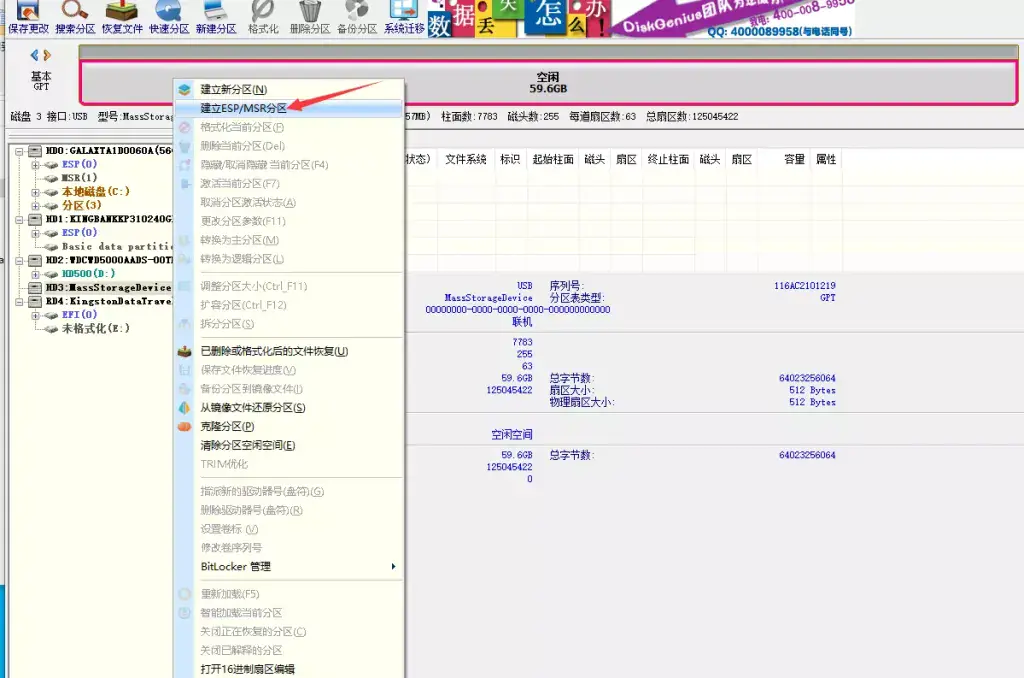This screenshot has height=678, width=1024.
Task: Expand ESP(0) under HD1 in the tree
Action: tap(35, 233)
